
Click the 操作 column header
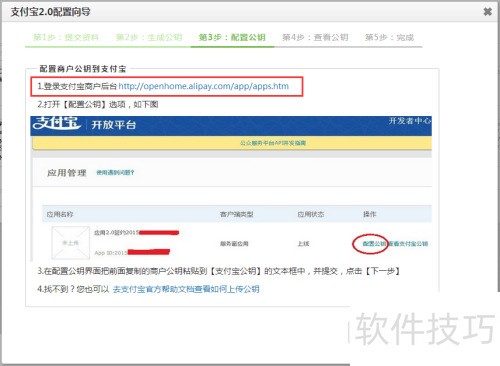370,214
